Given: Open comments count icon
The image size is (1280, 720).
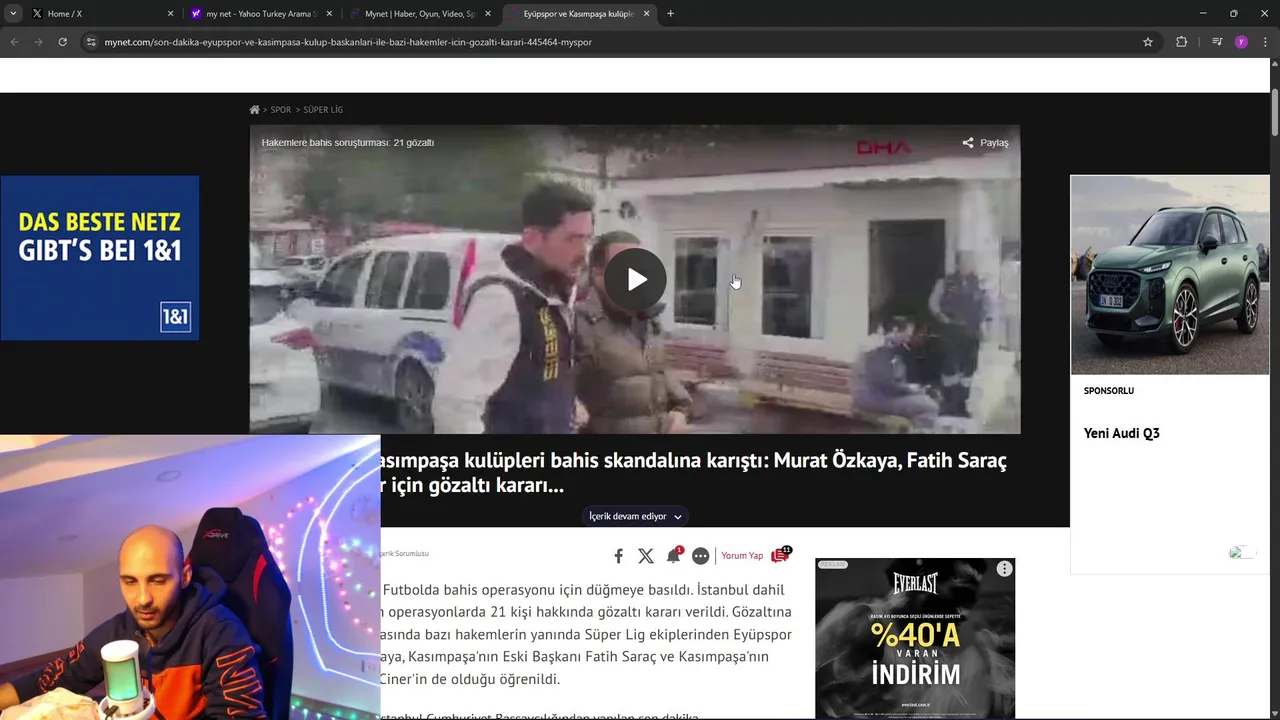Looking at the screenshot, I should [780, 555].
